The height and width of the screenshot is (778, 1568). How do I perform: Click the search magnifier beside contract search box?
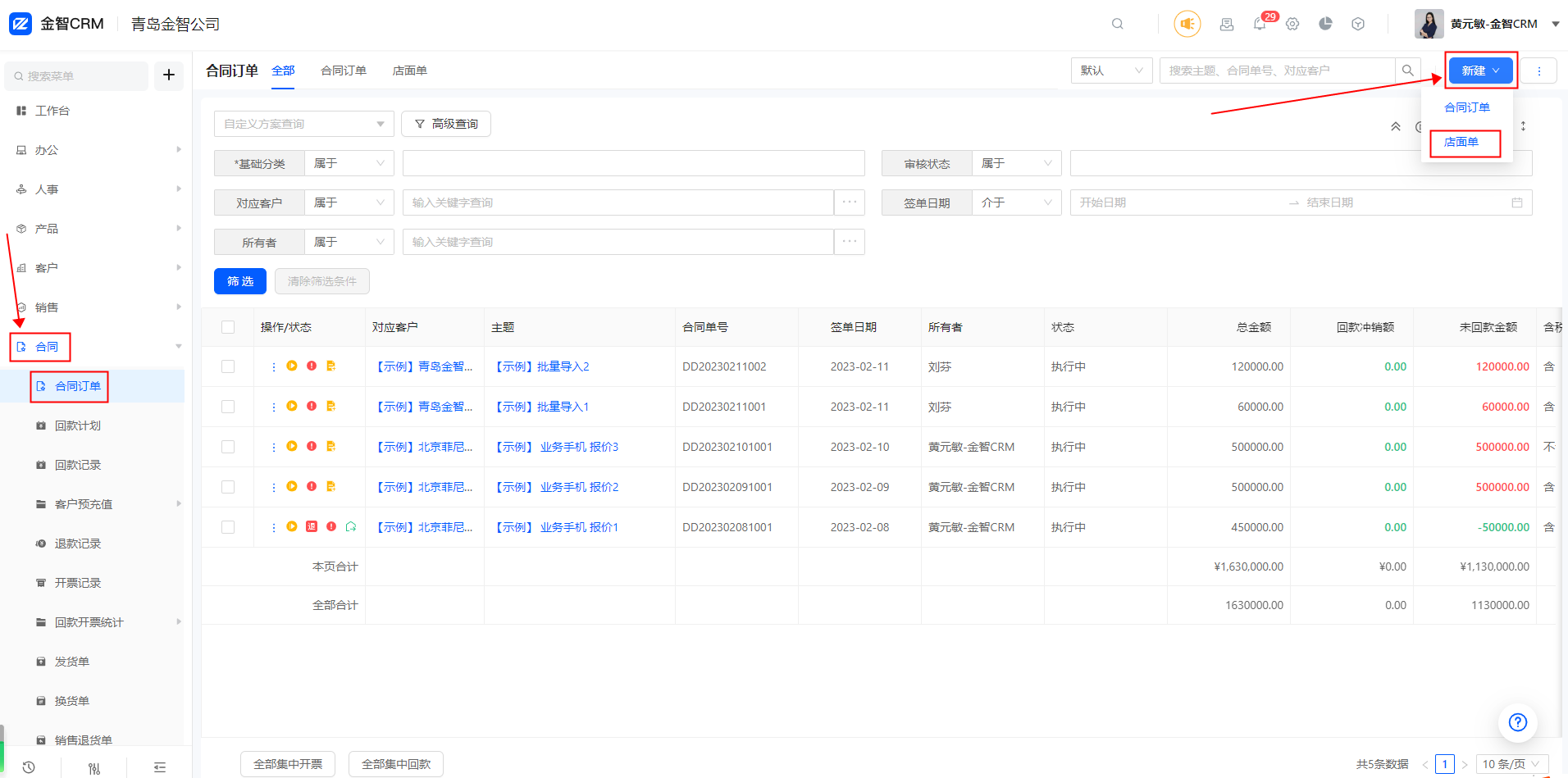[x=1407, y=71]
